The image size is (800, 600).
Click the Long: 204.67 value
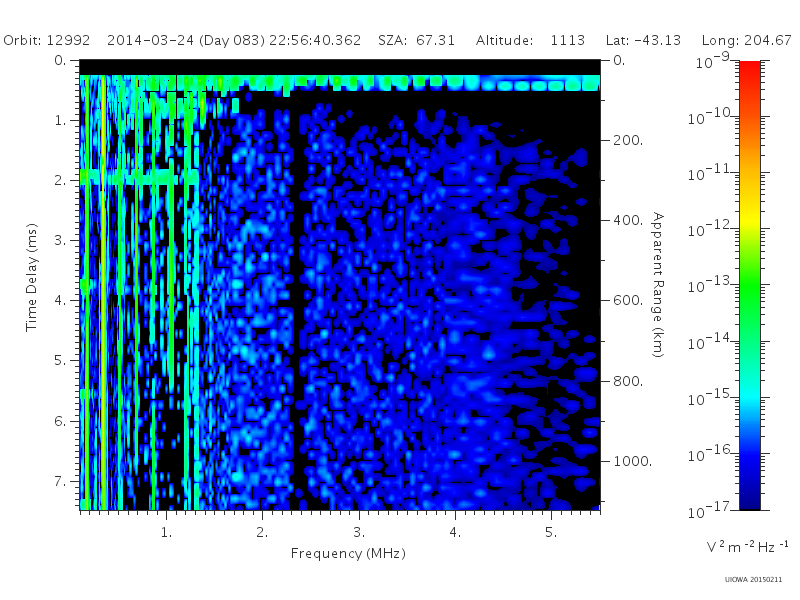pyautogui.click(x=746, y=40)
